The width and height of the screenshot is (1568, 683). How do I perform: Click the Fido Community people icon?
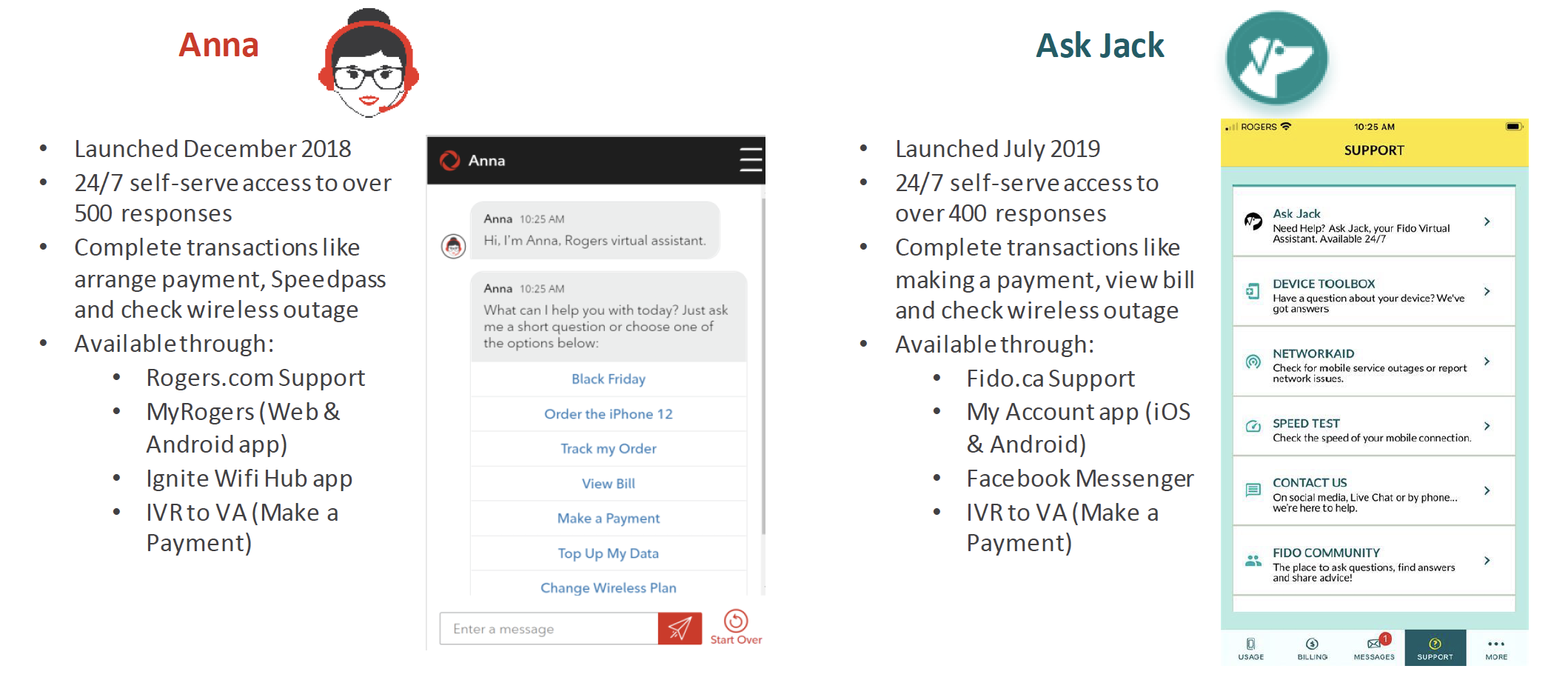click(x=1253, y=560)
